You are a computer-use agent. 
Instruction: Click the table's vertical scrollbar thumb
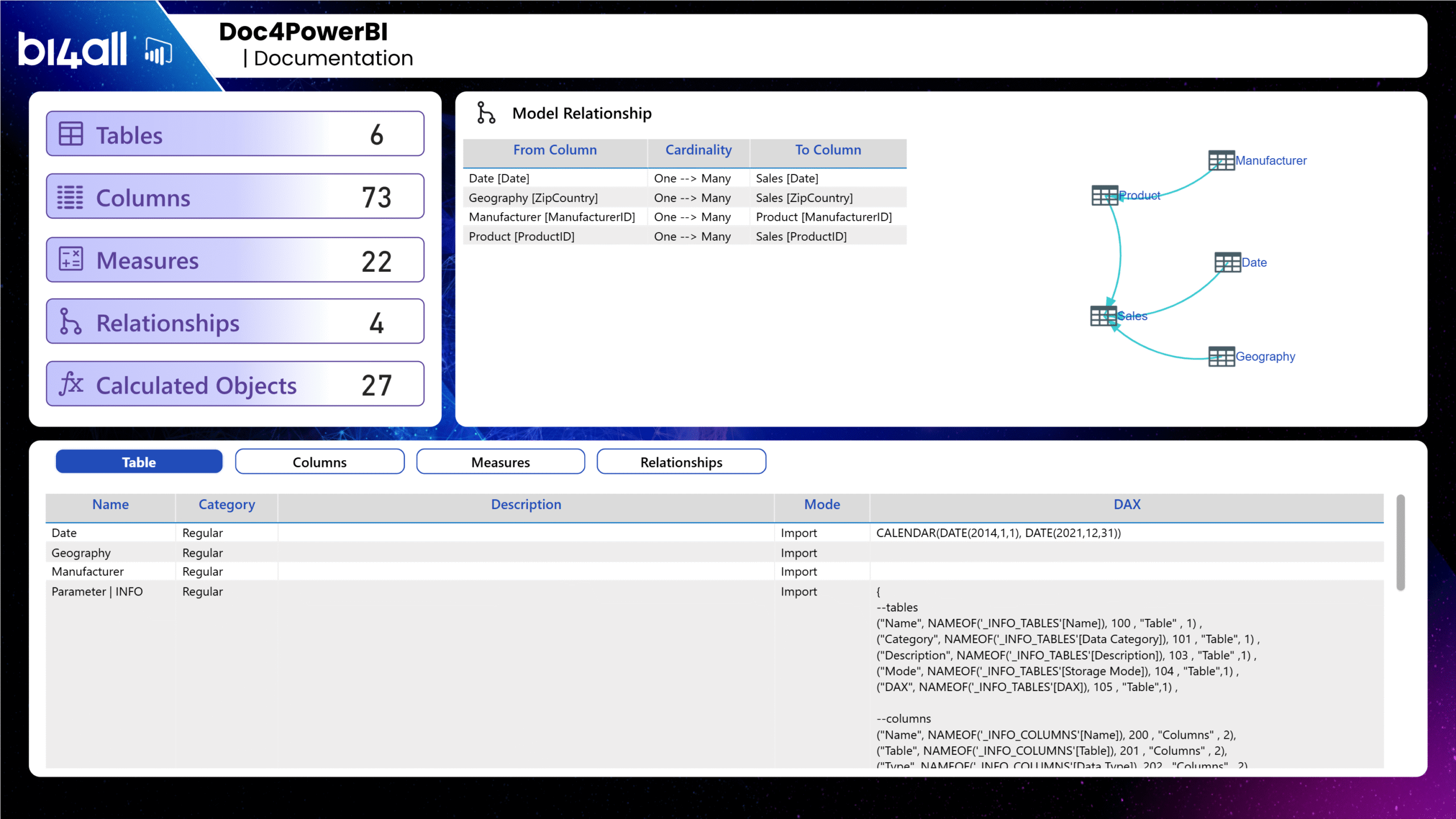point(1400,542)
